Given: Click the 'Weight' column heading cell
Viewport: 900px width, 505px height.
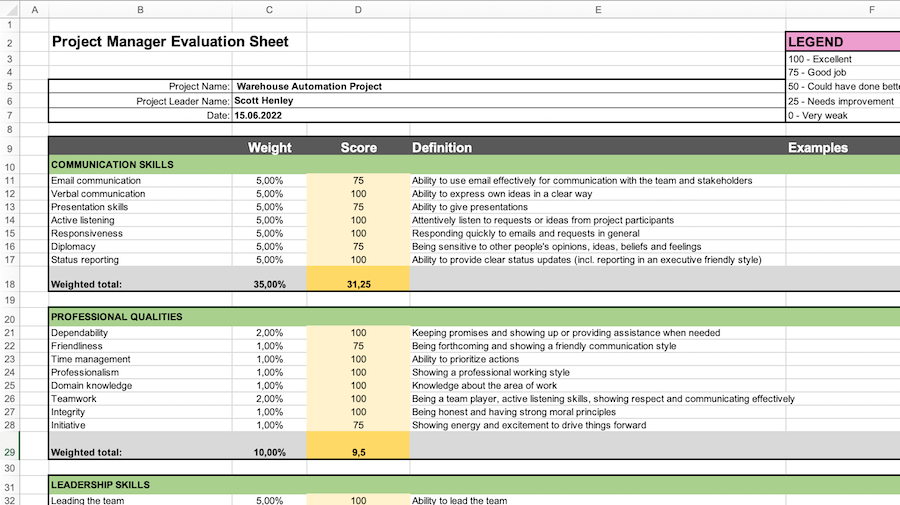Looking at the screenshot, I should 269,147.
